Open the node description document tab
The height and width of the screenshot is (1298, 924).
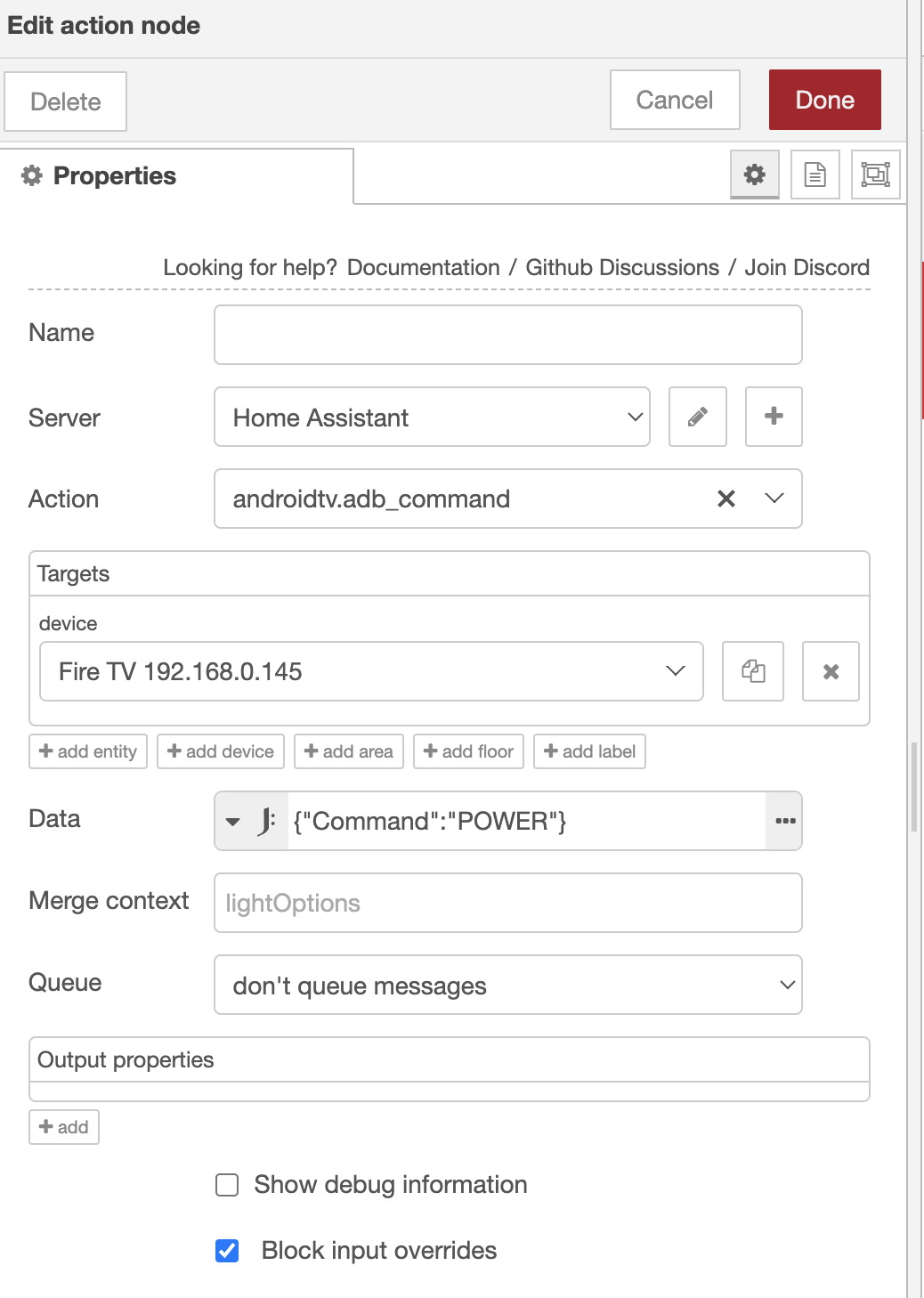tap(815, 174)
